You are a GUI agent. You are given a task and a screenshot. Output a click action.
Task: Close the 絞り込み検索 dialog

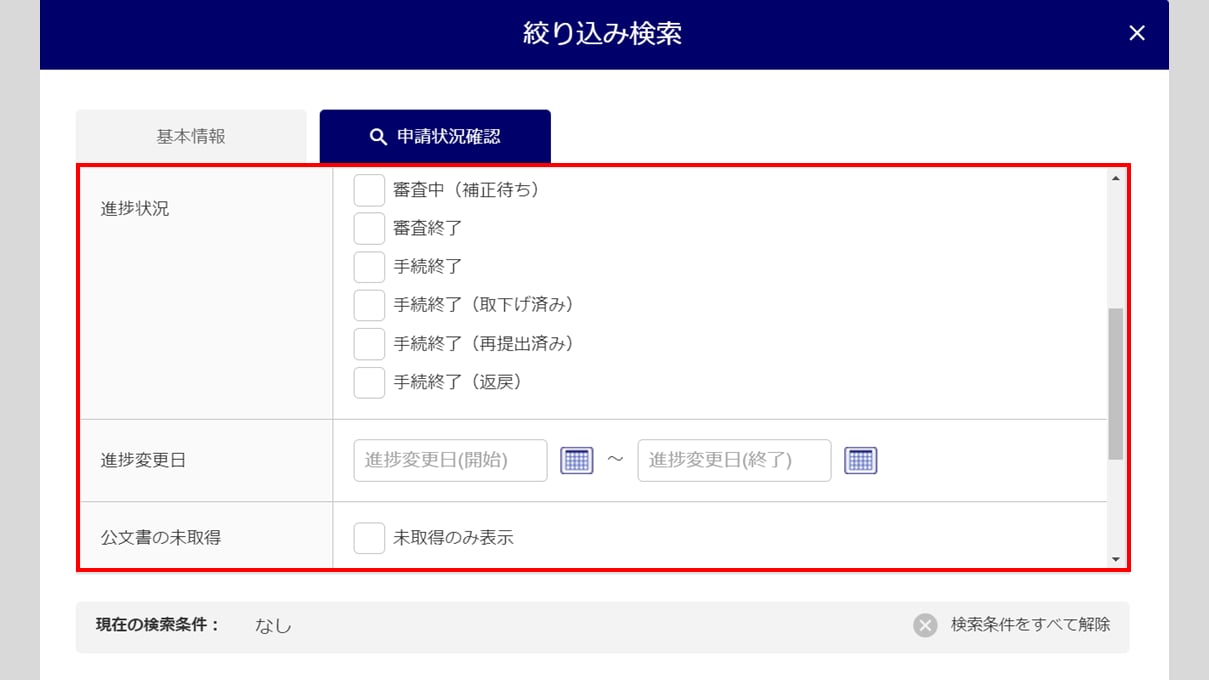pyautogui.click(x=1136, y=33)
